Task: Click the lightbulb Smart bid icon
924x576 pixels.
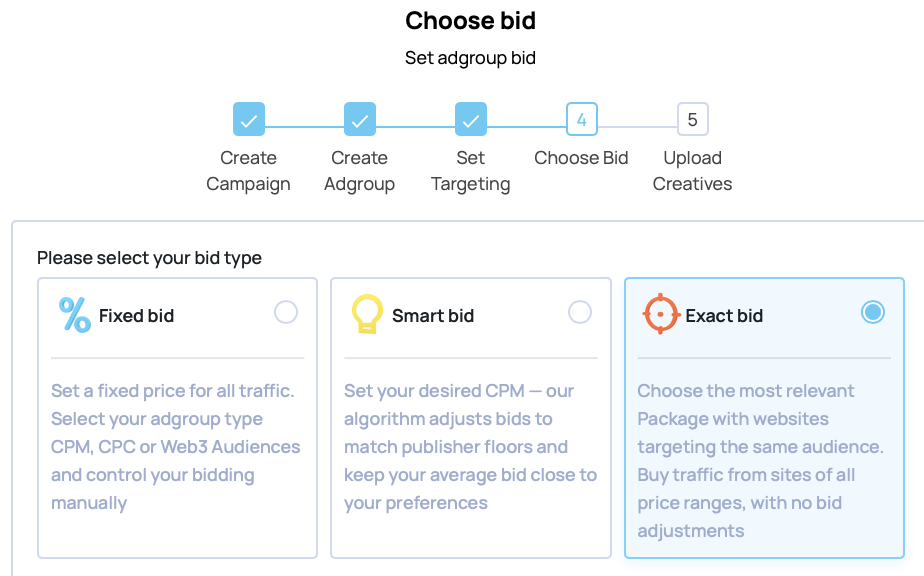Action: click(367, 315)
